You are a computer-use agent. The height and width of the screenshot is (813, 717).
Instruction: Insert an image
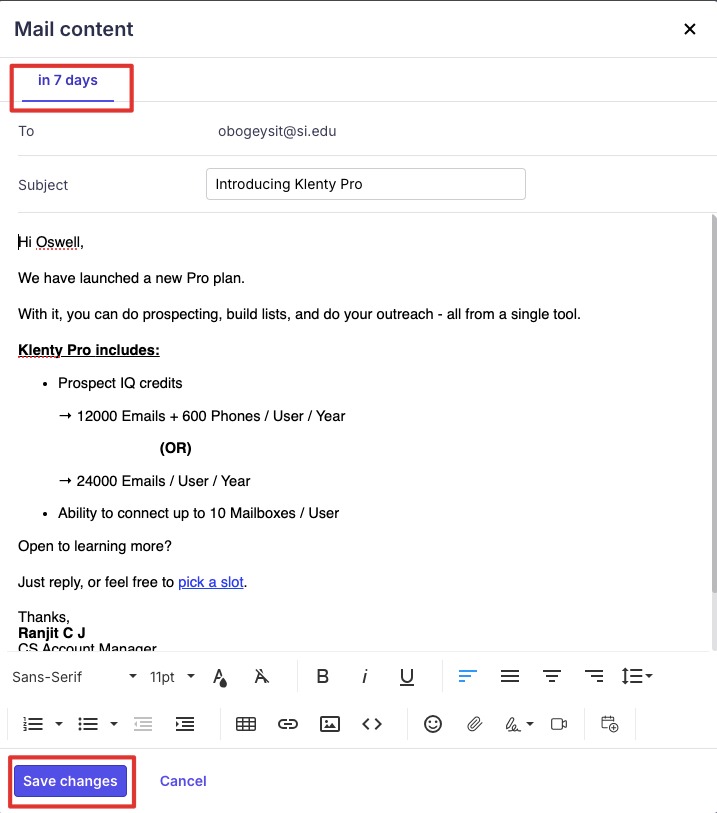coord(330,724)
